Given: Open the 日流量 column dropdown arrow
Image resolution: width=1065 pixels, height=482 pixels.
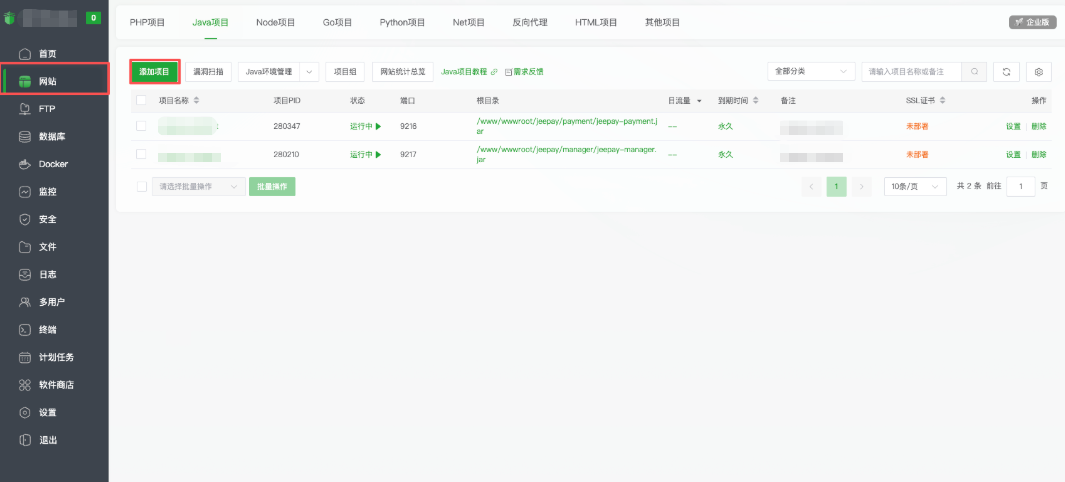Looking at the screenshot, I should point(699,101).
